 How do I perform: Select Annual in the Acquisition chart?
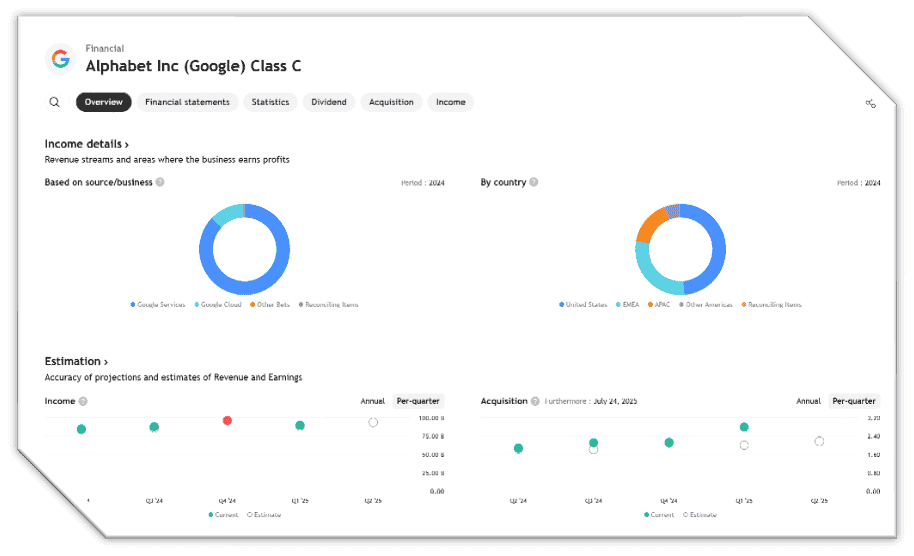[808, 401]
